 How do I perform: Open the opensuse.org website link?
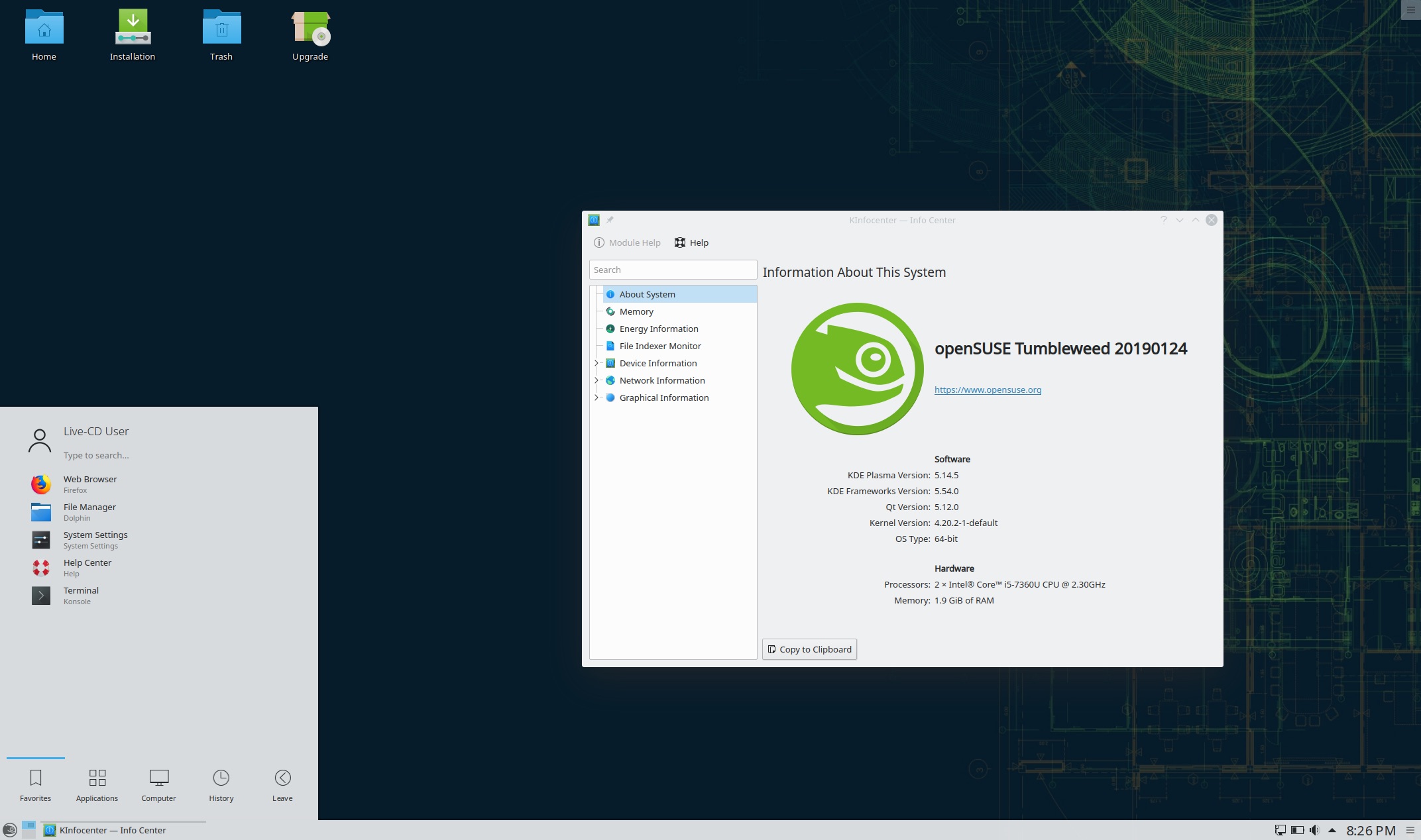click(x=987, y=390)
